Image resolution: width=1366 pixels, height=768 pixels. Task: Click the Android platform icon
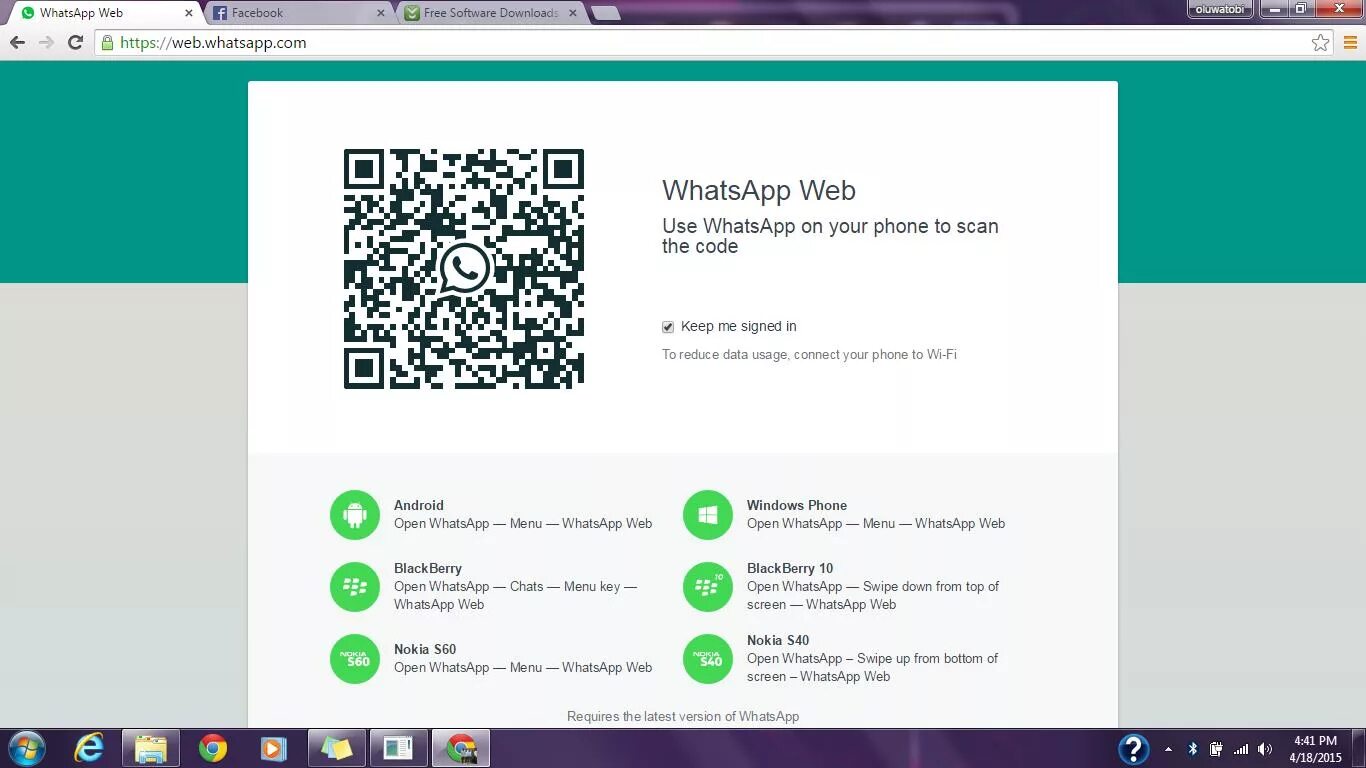coord(355,515)
